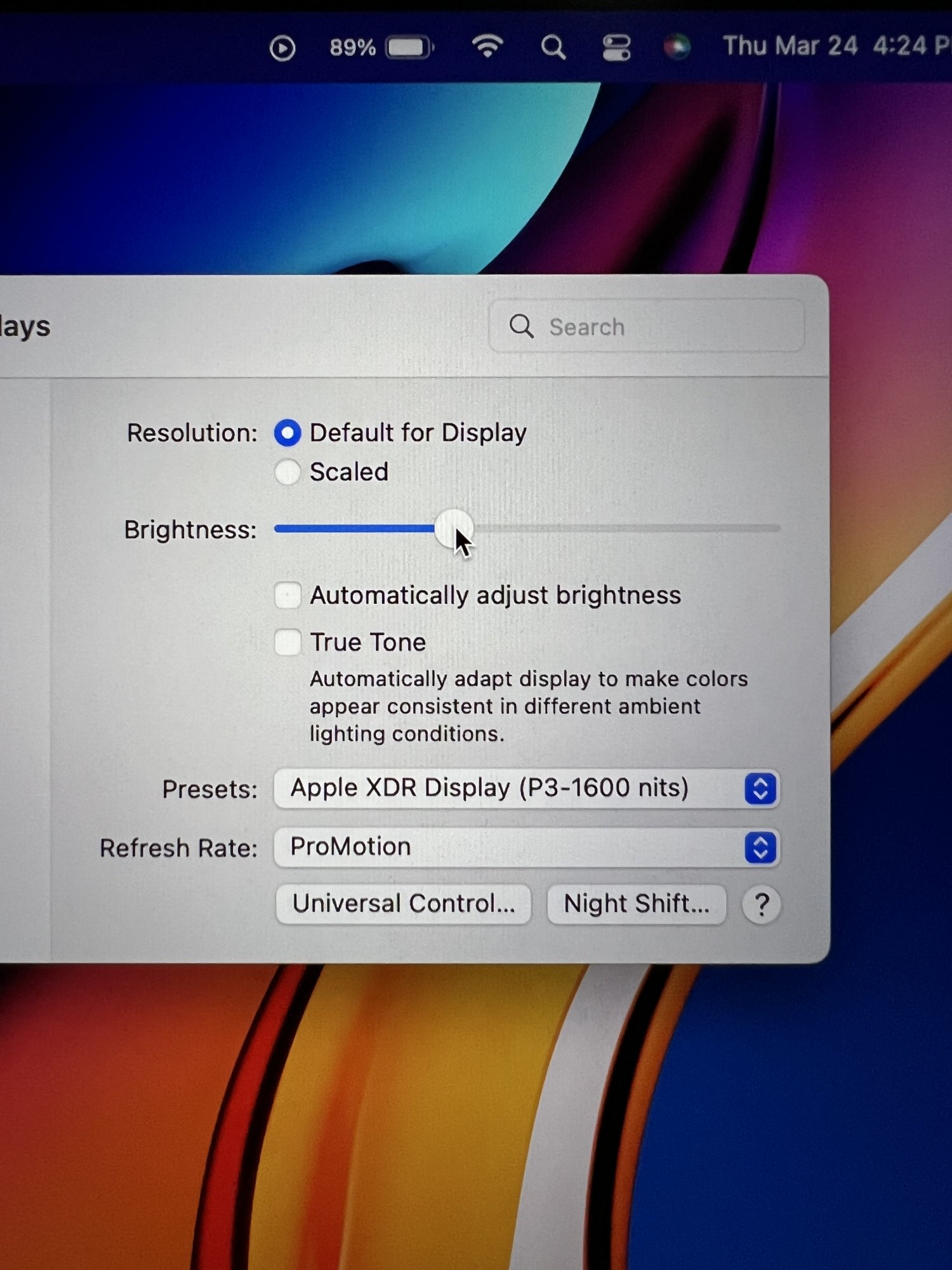The image size is (952, 1270).
Task: Open the Presets dropdown for Apple XDR Display
Action: (x=527, y=789)
